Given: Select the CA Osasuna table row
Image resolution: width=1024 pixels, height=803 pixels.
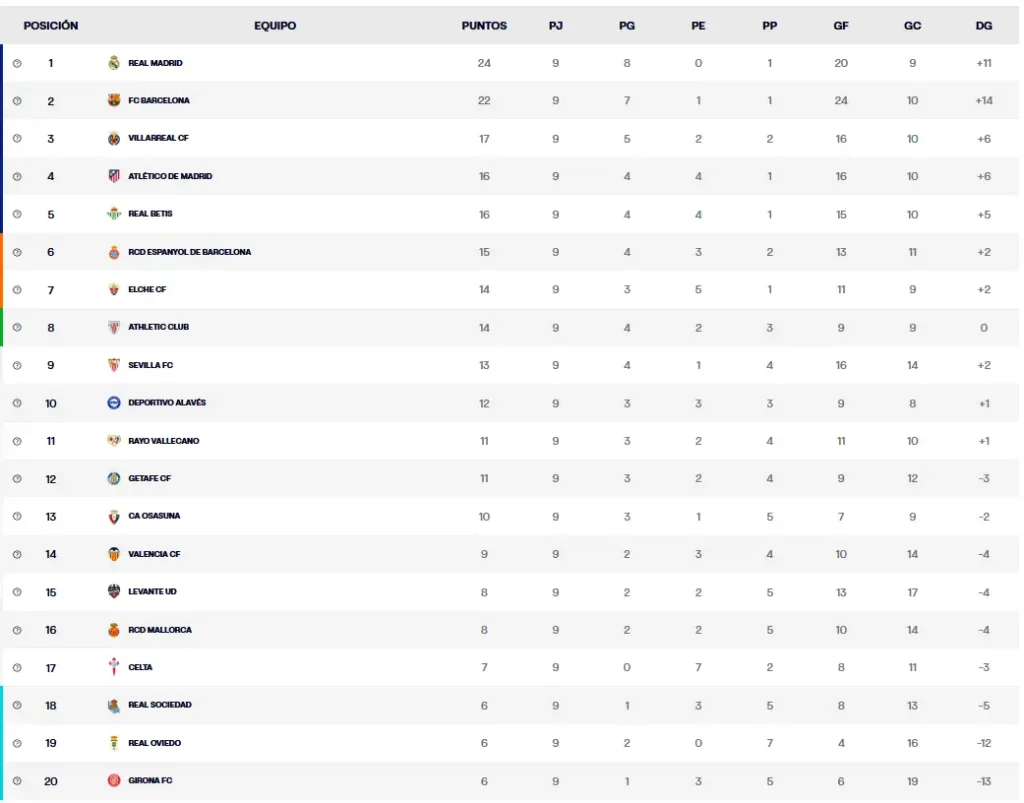Looking at the screenshot, I should tap(500, 516).
